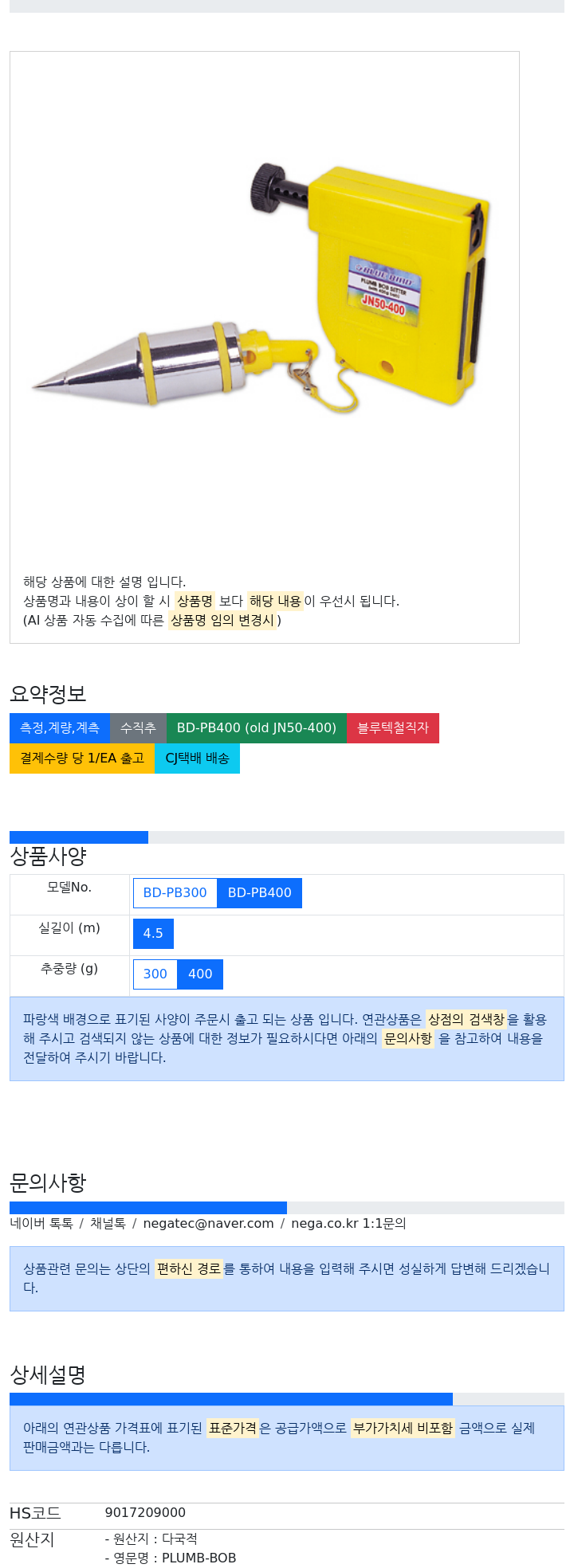
Task: Pick the 300 gram weight option
Action: (155, 974)
